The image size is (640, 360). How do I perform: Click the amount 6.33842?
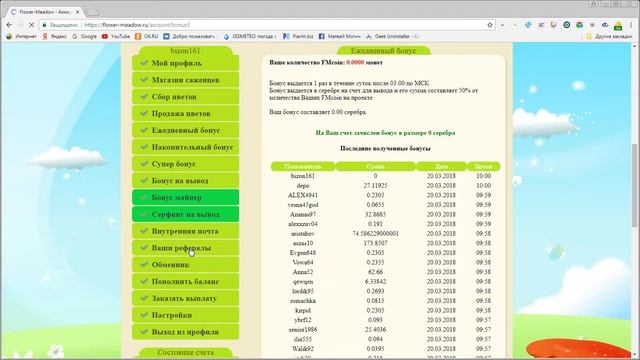click(375, 282)
